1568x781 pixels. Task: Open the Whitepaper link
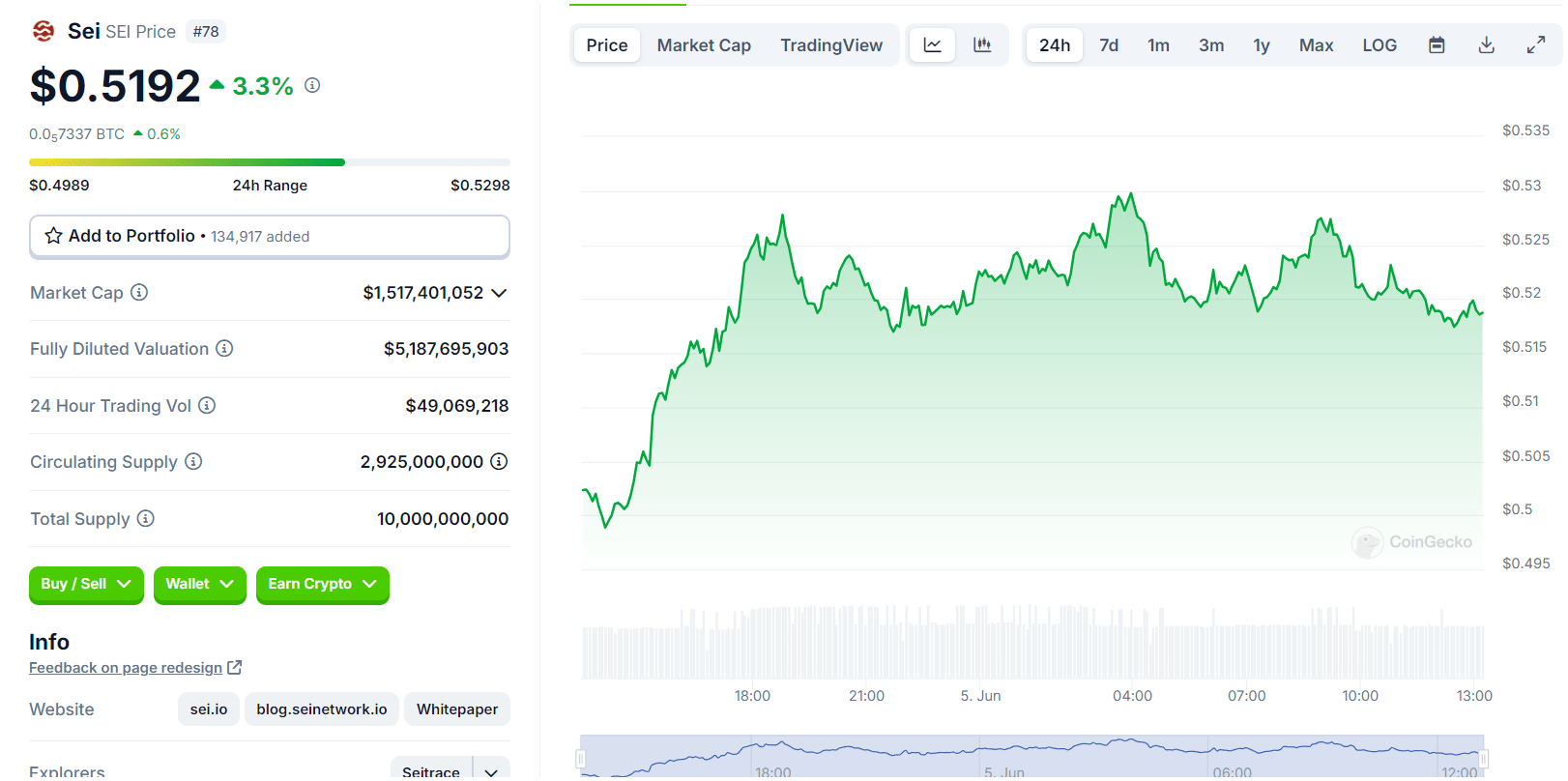click(457, 709)
